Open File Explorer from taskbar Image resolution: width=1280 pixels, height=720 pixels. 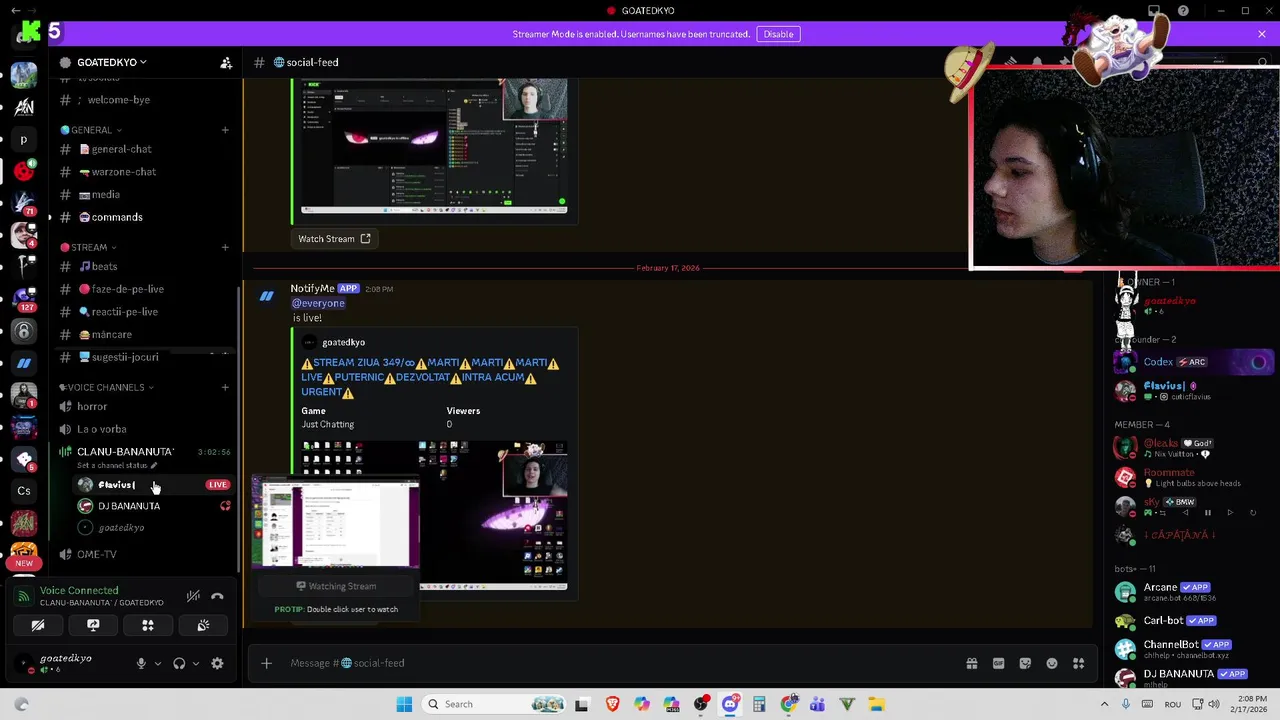point(876,704)
